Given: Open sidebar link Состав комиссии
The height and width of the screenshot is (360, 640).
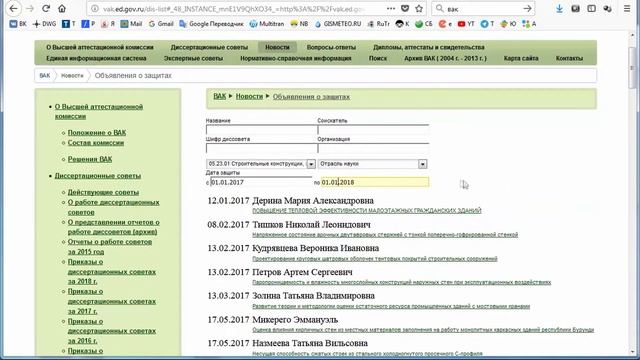Looking at the screenshot, I should point(96,143).
